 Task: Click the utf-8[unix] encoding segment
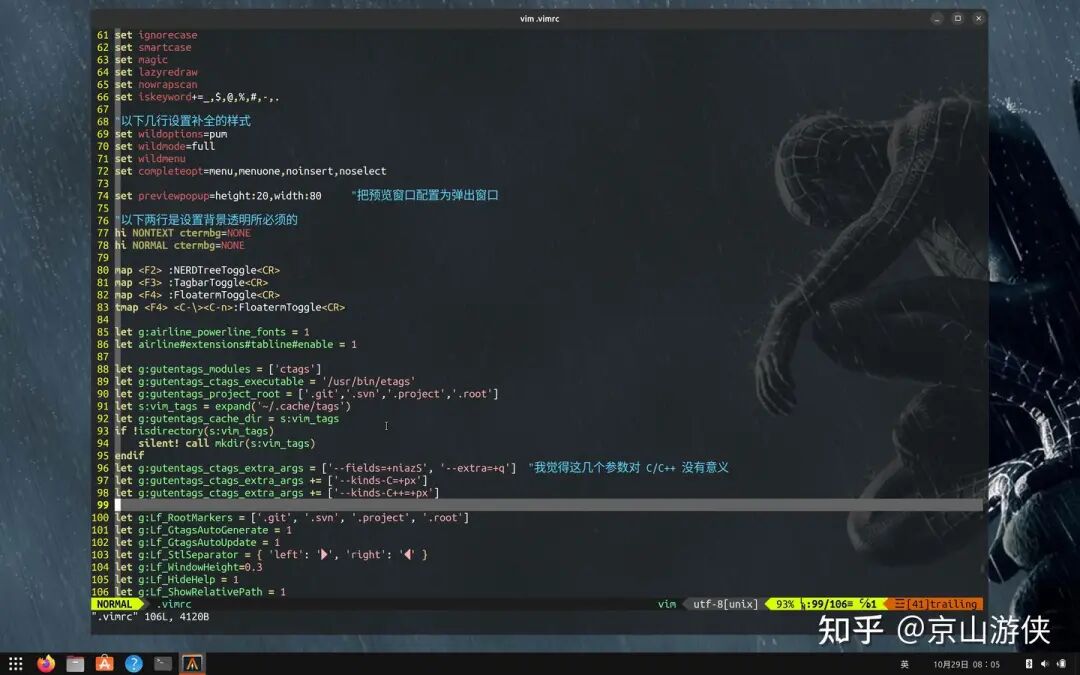pyautogui.click(x=725, y=604)
